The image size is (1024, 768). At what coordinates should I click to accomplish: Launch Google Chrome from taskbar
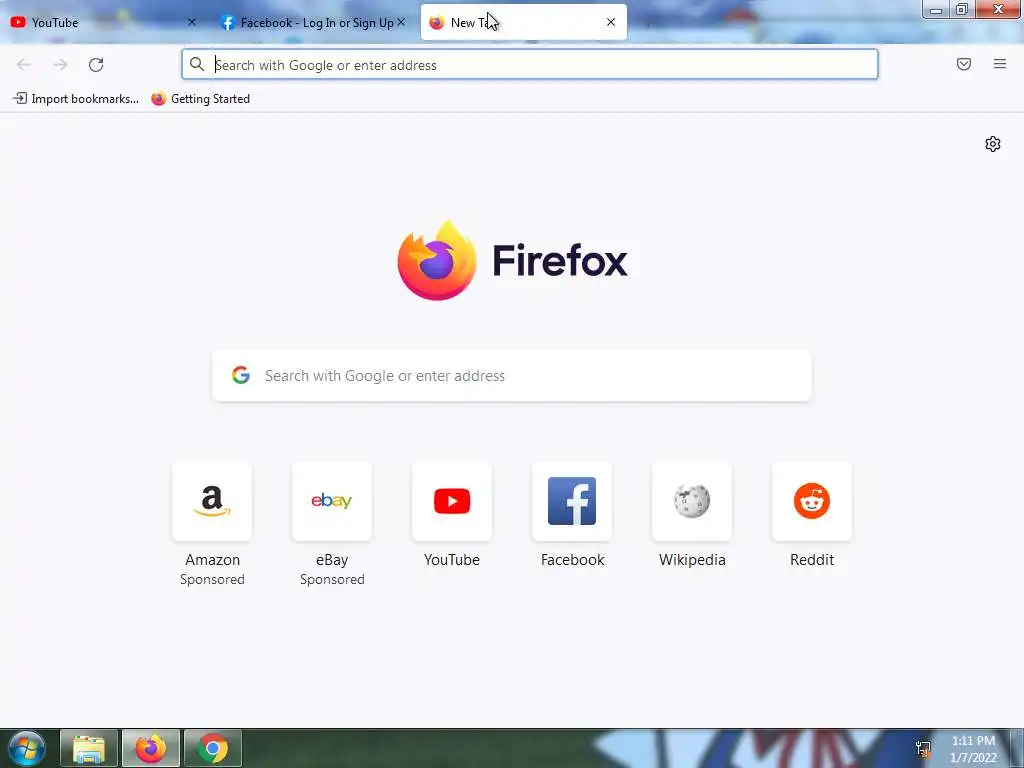[213, 748]
